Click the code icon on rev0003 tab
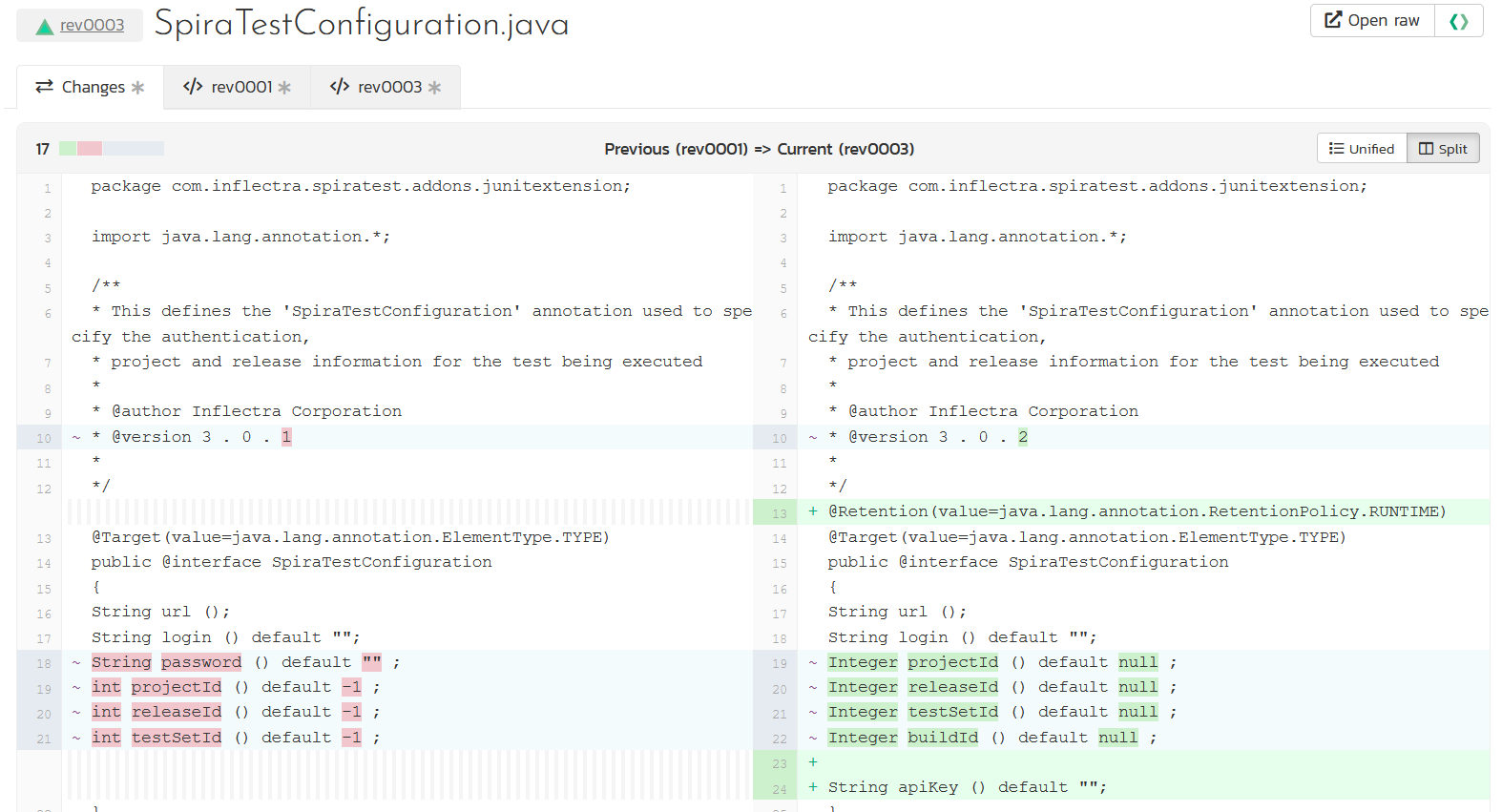Viewport: 1502px width, 812px height. pyautogui.click(x=340, y=87)
